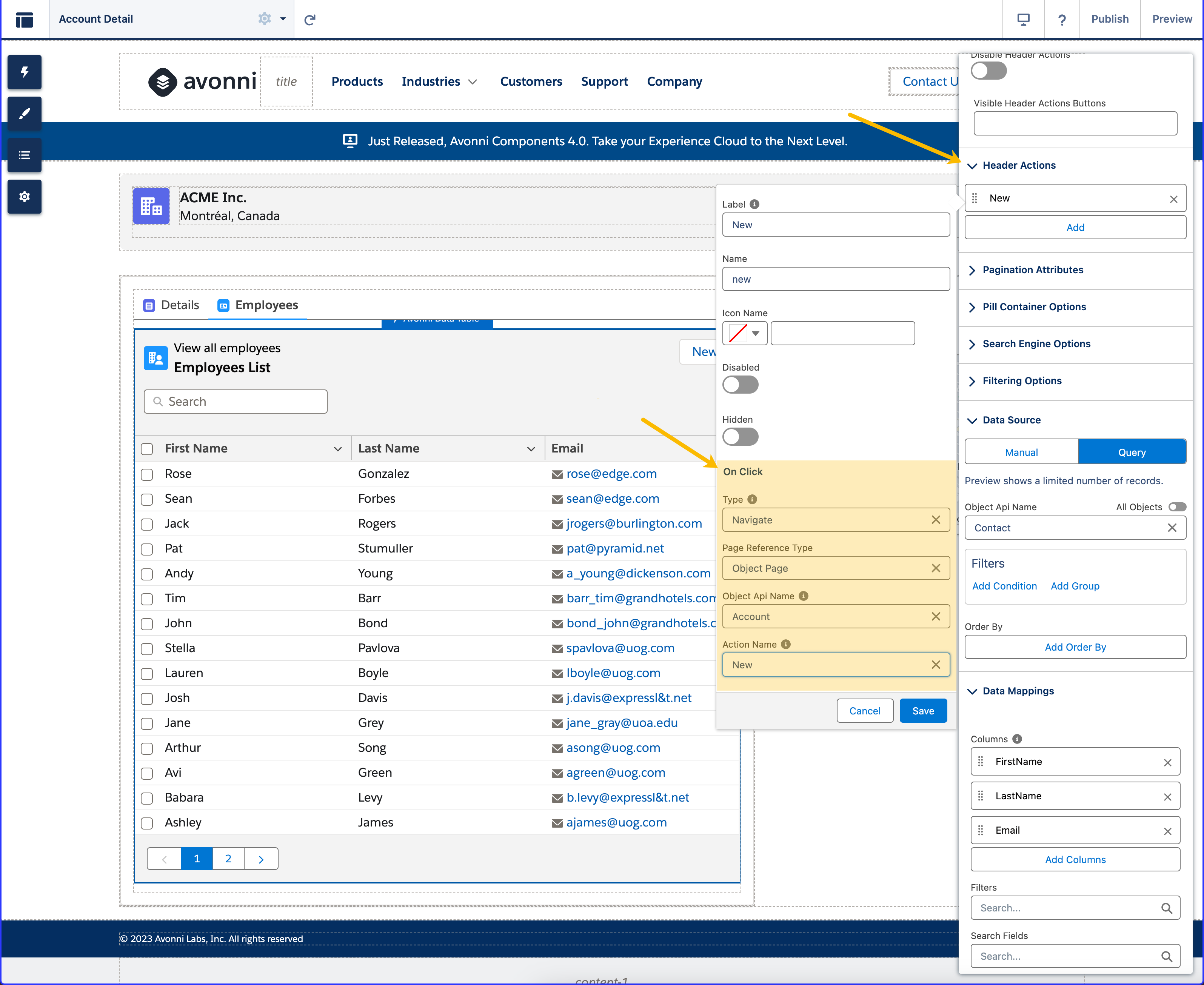Expand Pagination Attributes section
Image resolution: width=1204 pixels, height=985 pixels.
pos(1033,270)
